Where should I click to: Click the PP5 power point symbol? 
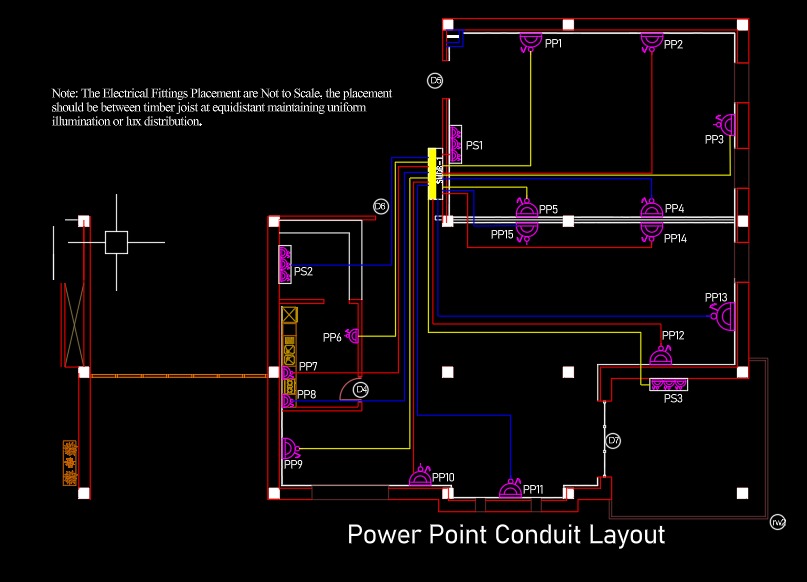pyautogui.click(x=527, y=209)
